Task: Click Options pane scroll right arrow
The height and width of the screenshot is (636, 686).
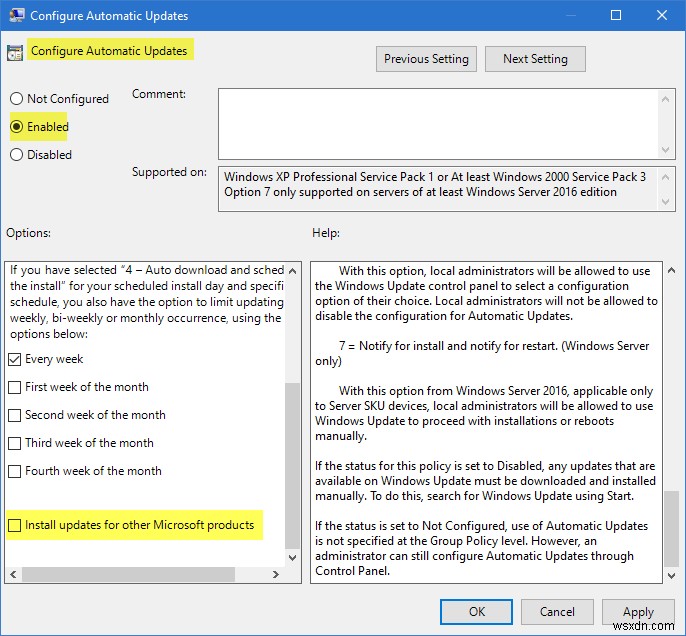Action: pyautogui.click(x=276, y=574)
